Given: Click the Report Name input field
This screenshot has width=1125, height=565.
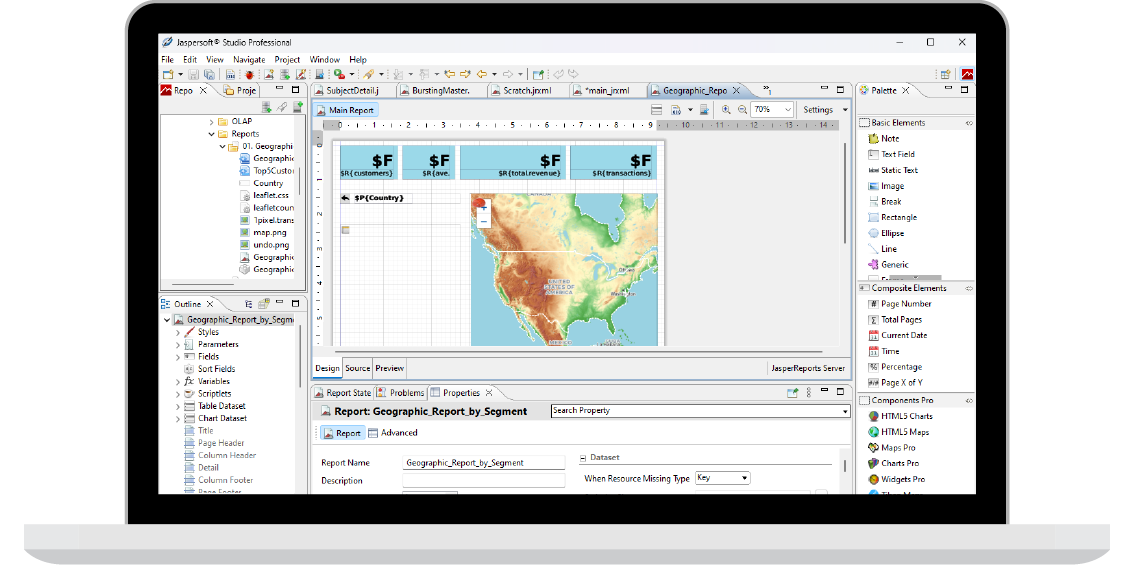Looking at the screenshot, I should 484,463.
